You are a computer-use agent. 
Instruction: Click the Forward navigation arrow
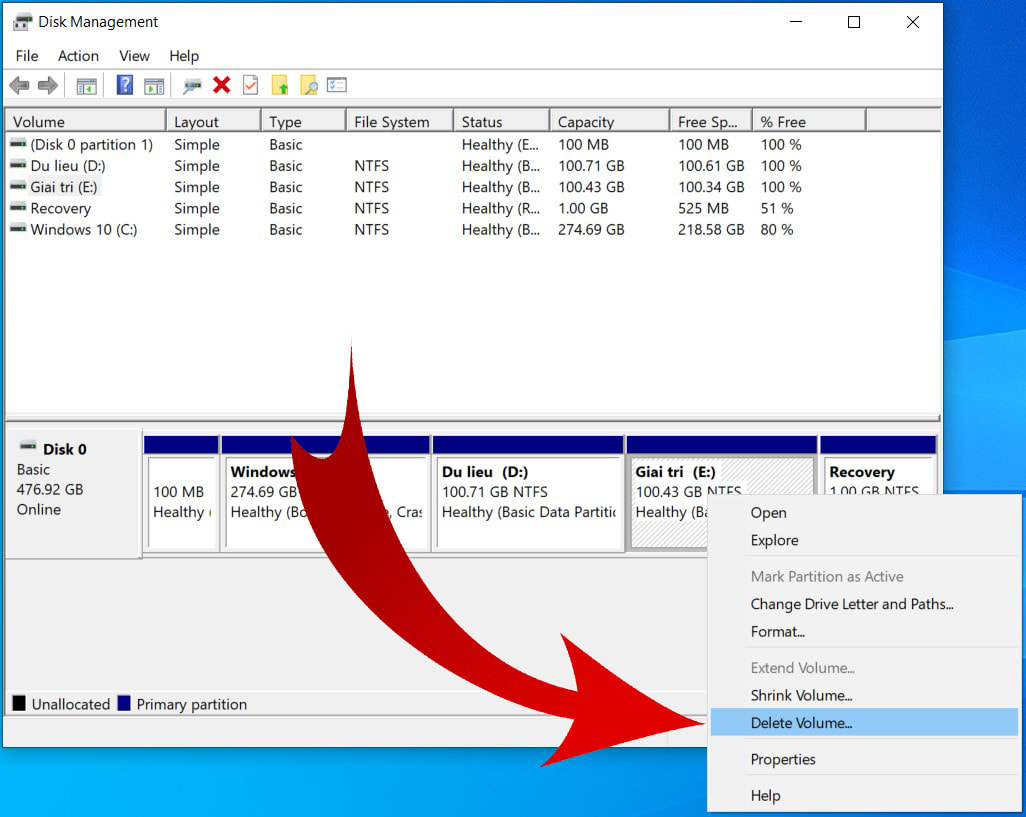(x=47, y=85)
